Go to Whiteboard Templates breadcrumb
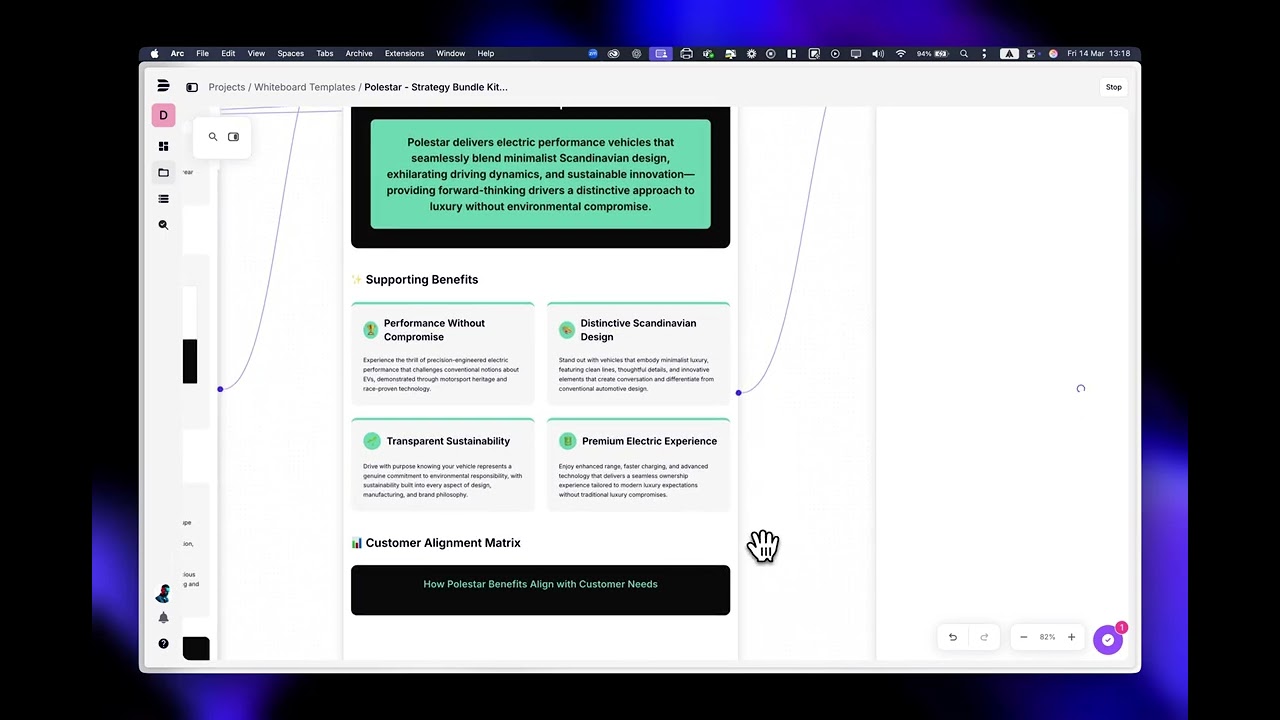Image resolution: width=1280 pixels, height=720 pixels. point(304,87)
